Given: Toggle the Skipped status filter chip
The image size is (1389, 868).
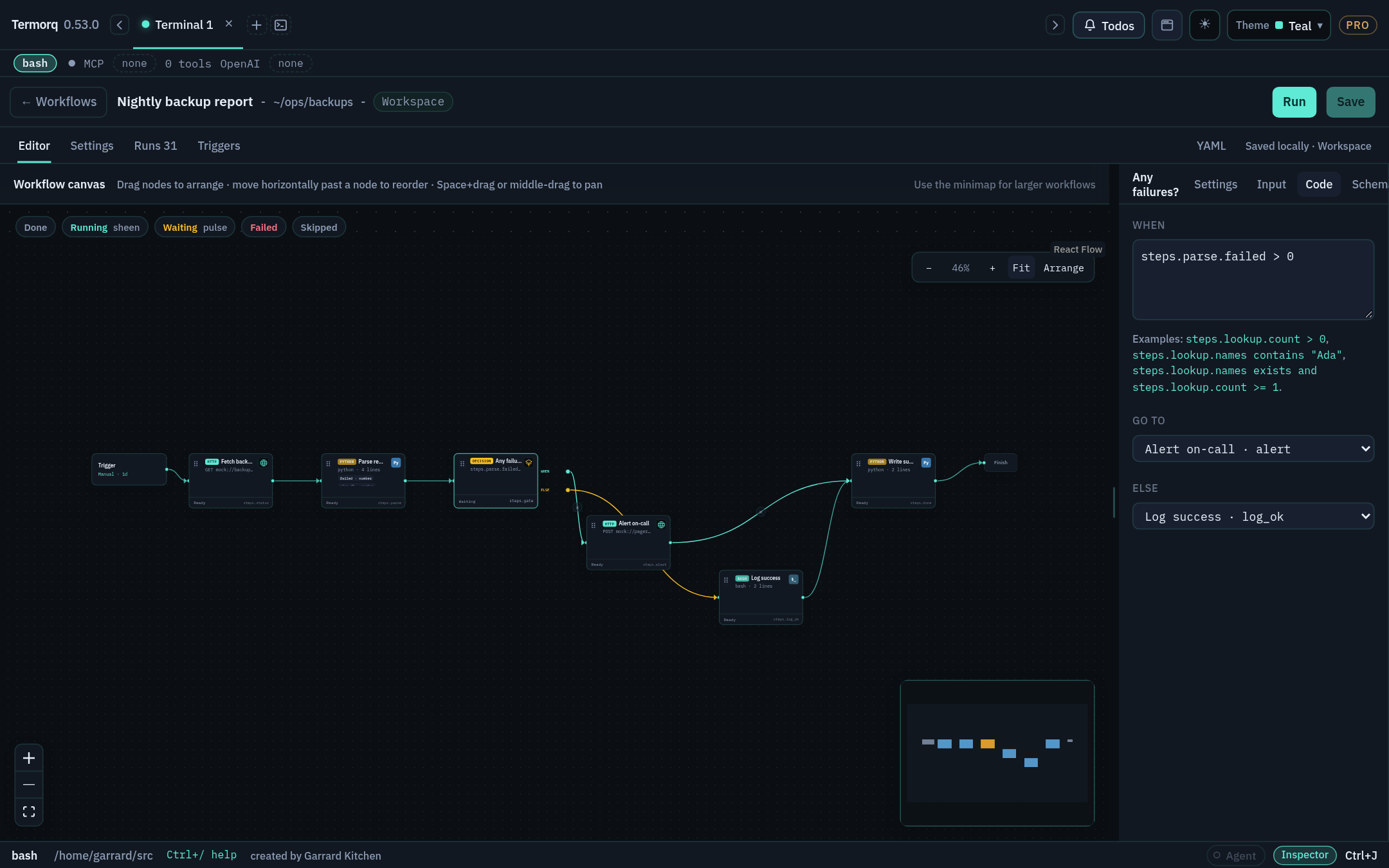Looking at the screenshot, I should coord(319,228).
